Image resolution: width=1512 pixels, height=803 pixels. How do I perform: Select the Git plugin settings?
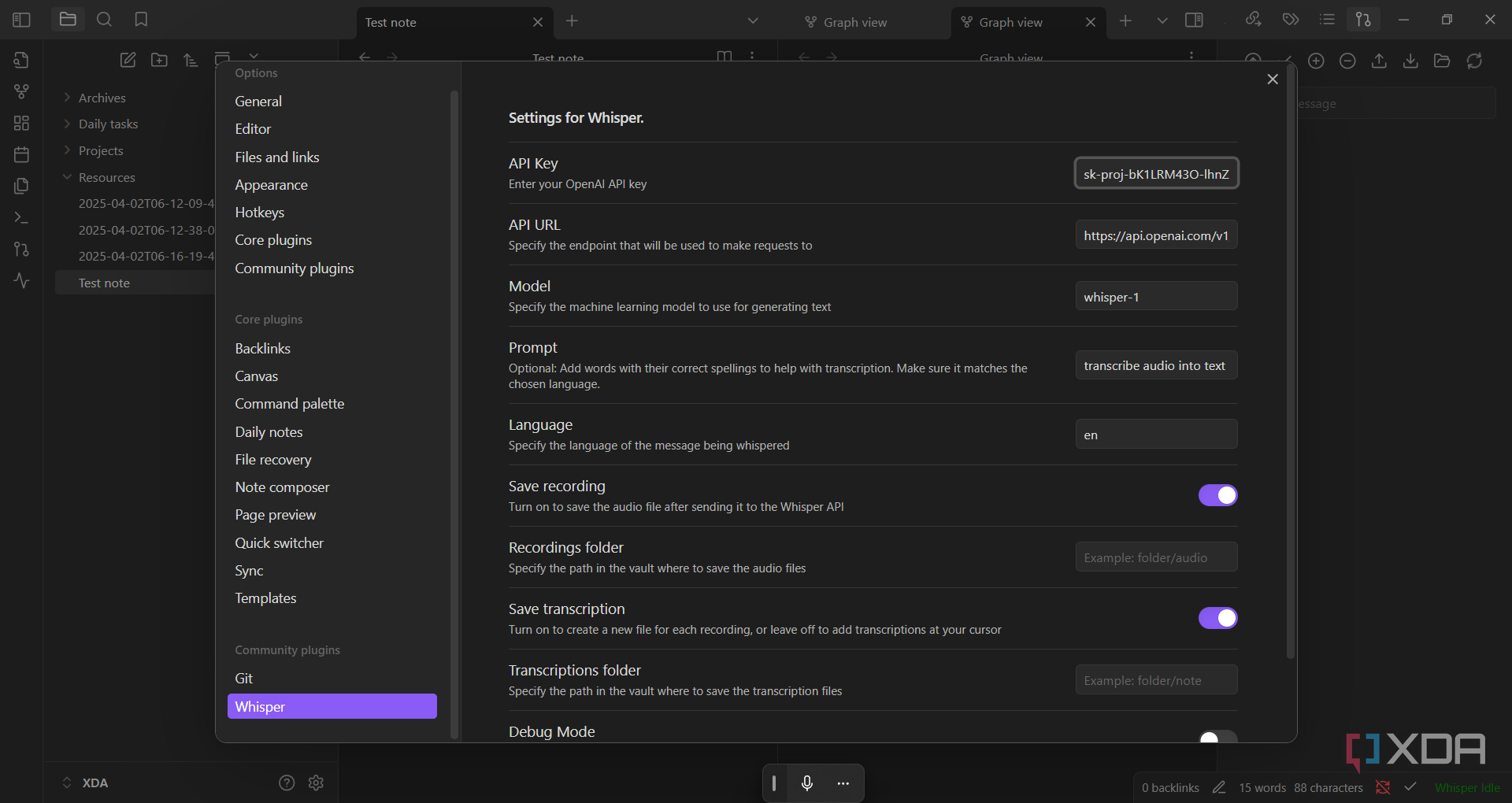point(243,679)
